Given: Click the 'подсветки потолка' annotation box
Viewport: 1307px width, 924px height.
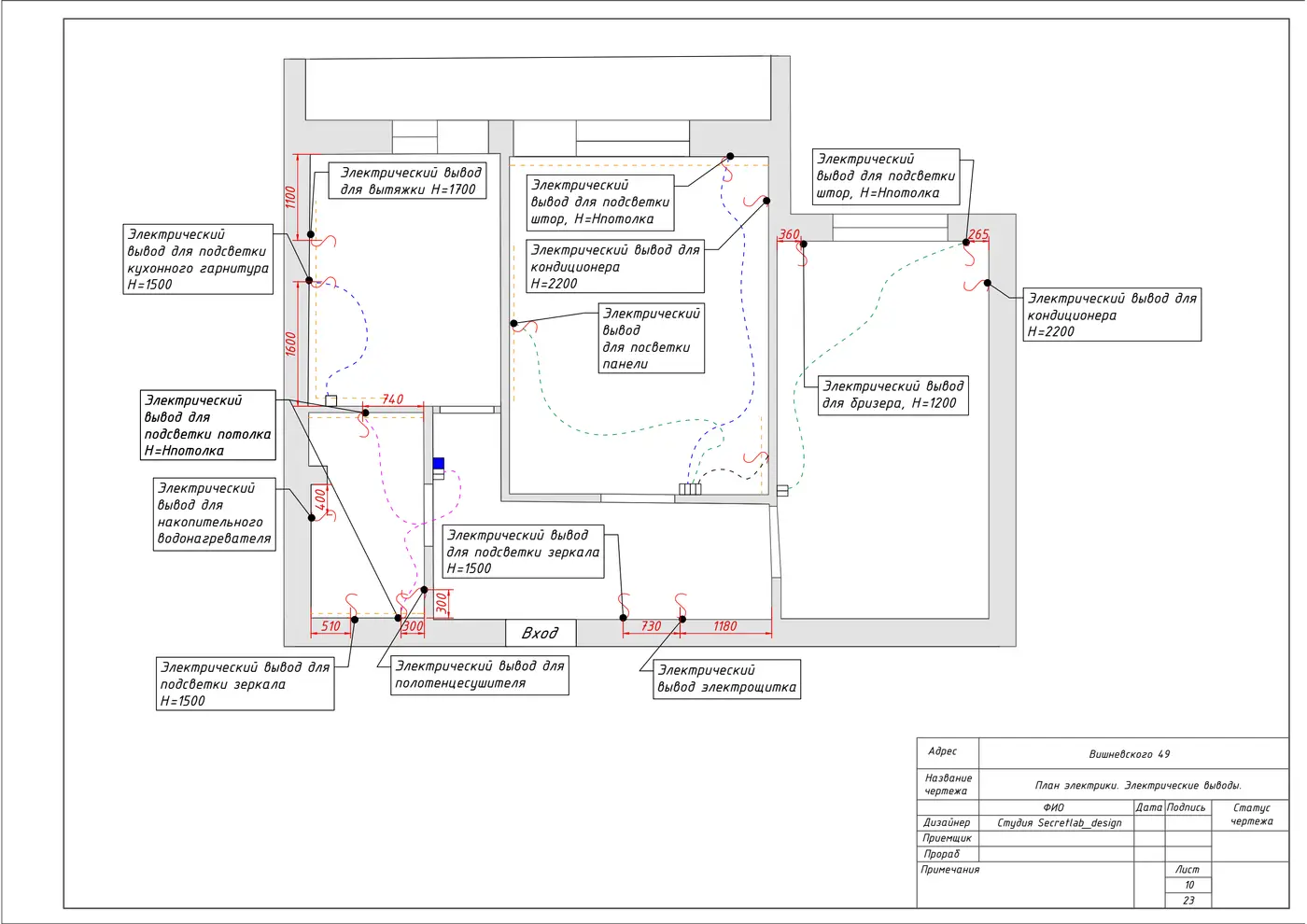Looking at the screenshot, I should 208,426.
